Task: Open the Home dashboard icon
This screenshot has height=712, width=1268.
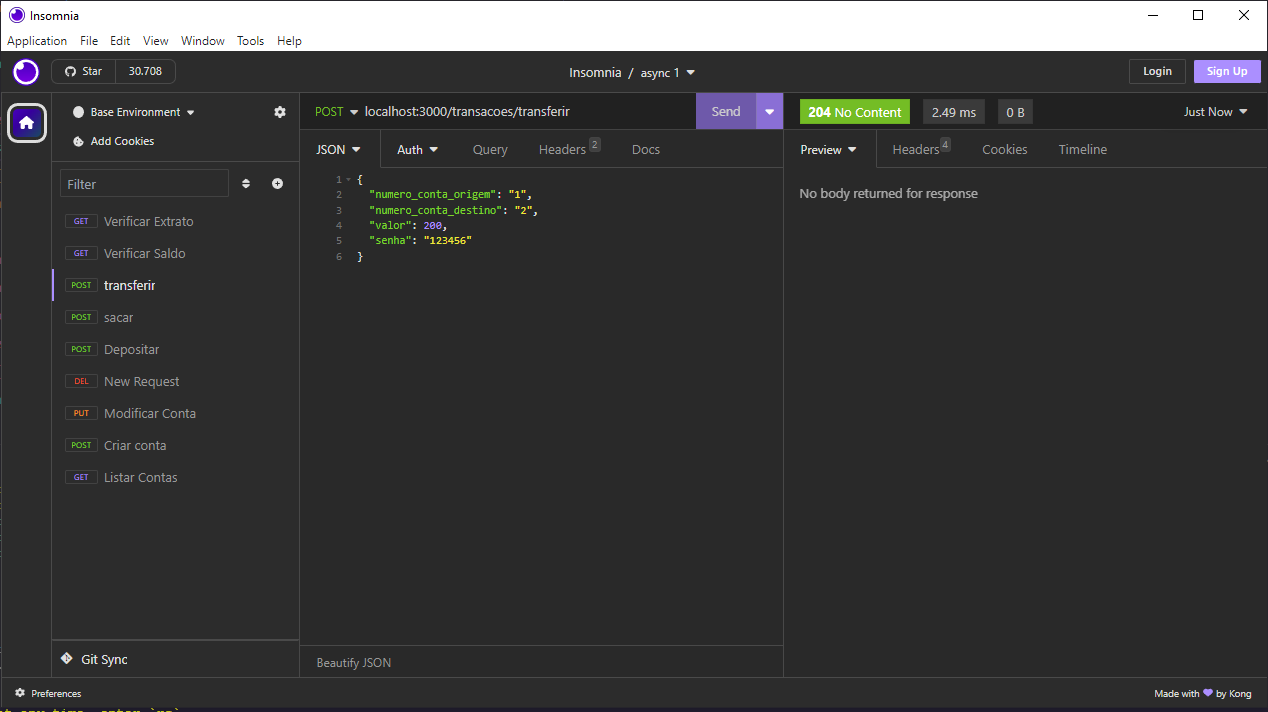Action: [x=26, y=122]
